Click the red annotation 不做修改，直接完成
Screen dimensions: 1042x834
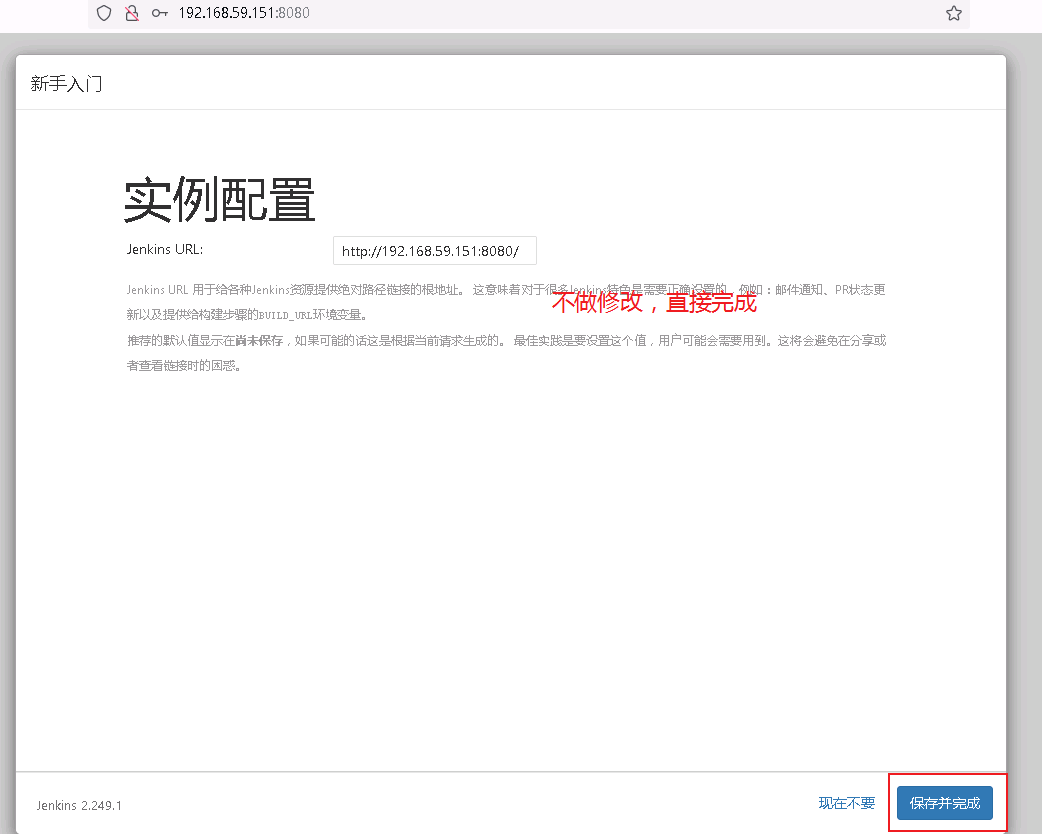pos(655,303)
